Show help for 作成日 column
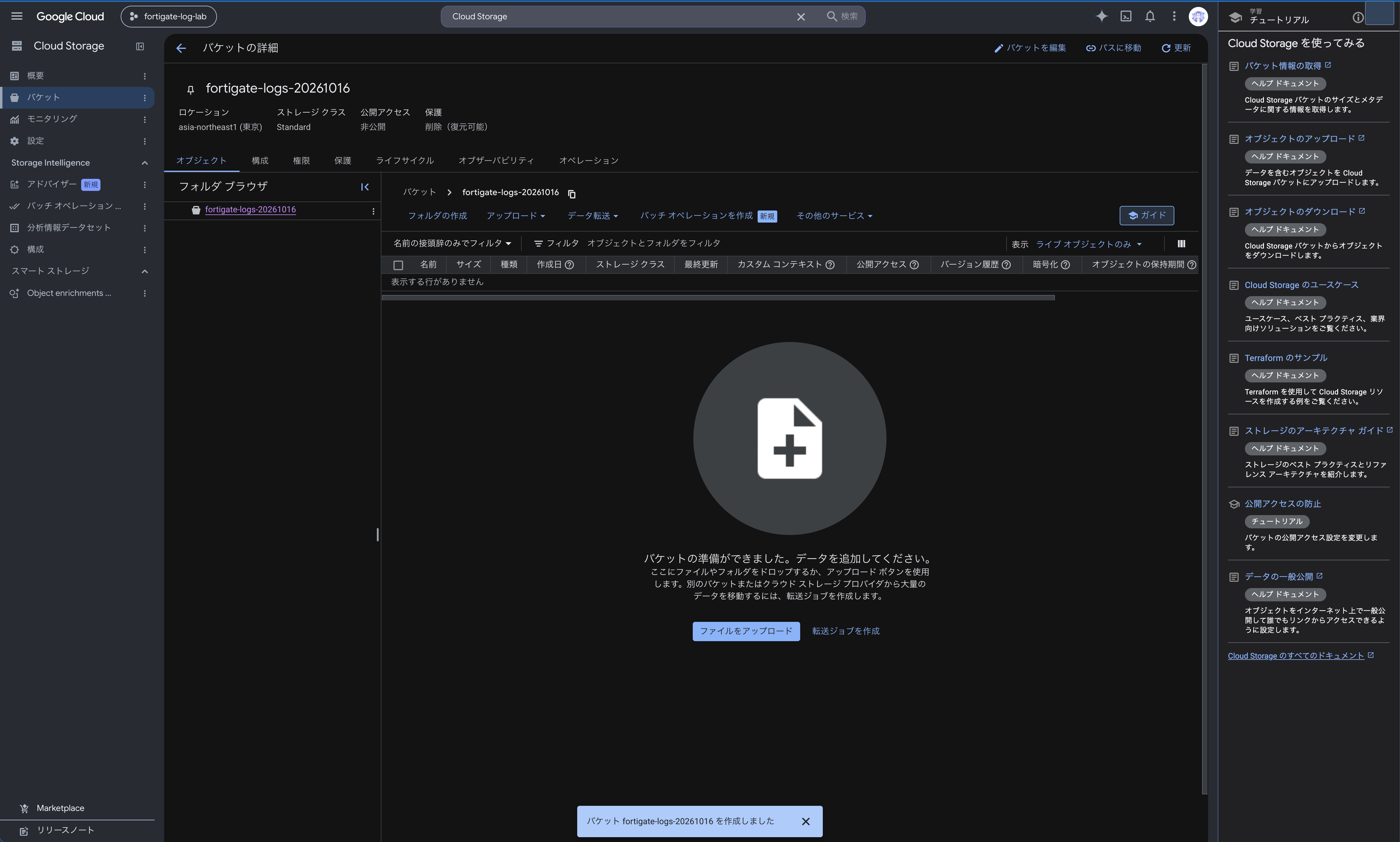1400x842 pixels. 570,265
